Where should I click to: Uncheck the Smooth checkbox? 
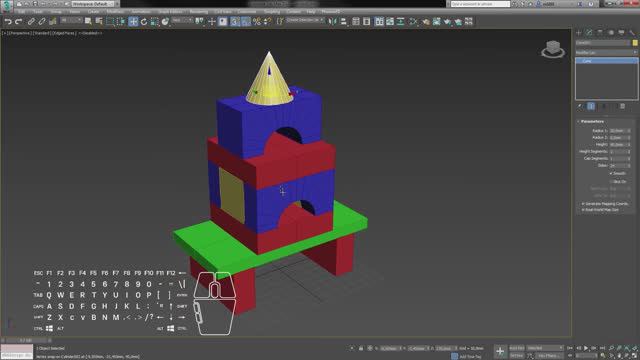point(611,173)
